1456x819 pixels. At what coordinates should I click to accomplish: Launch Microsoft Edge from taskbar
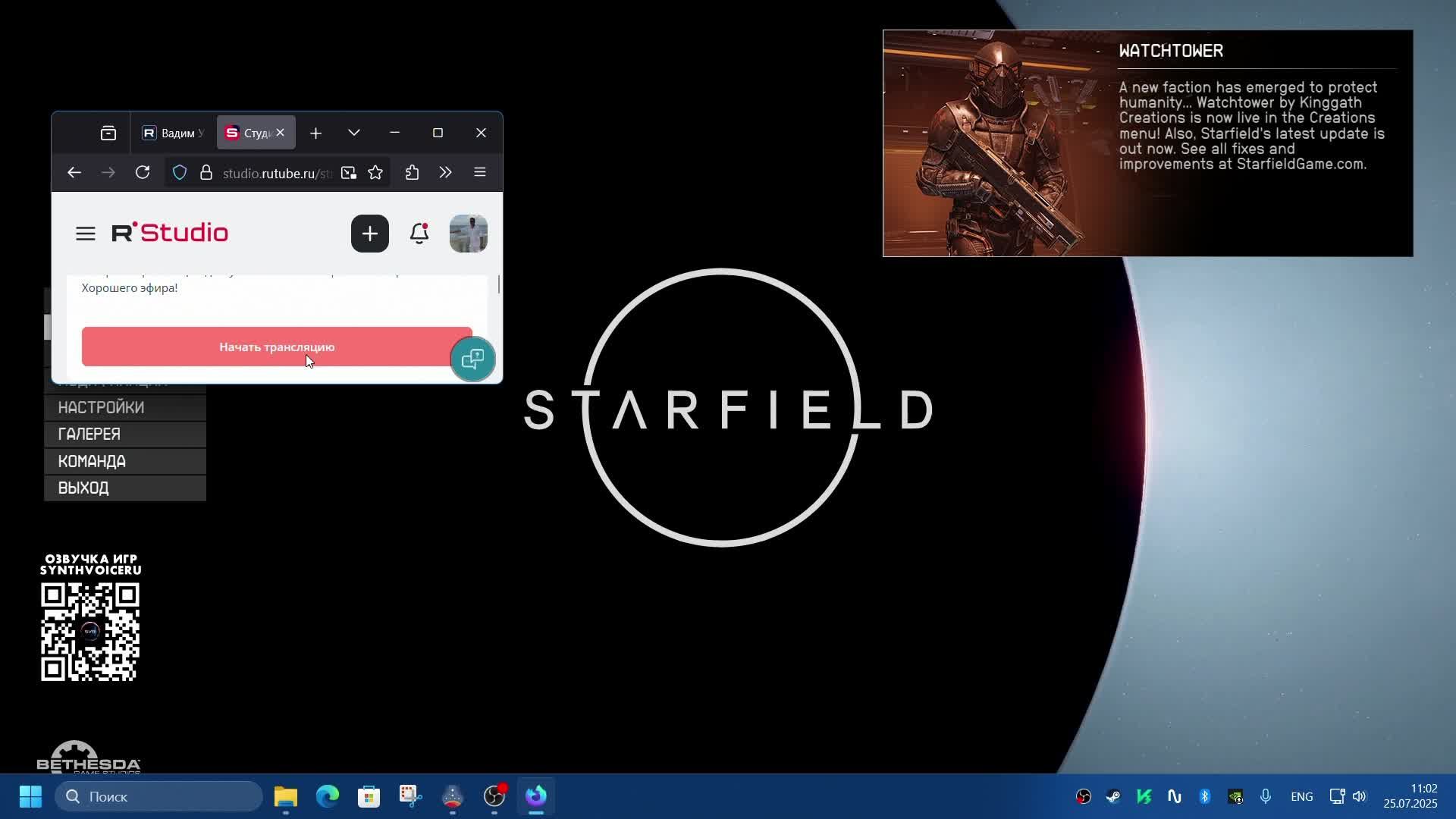coord(328,796)
